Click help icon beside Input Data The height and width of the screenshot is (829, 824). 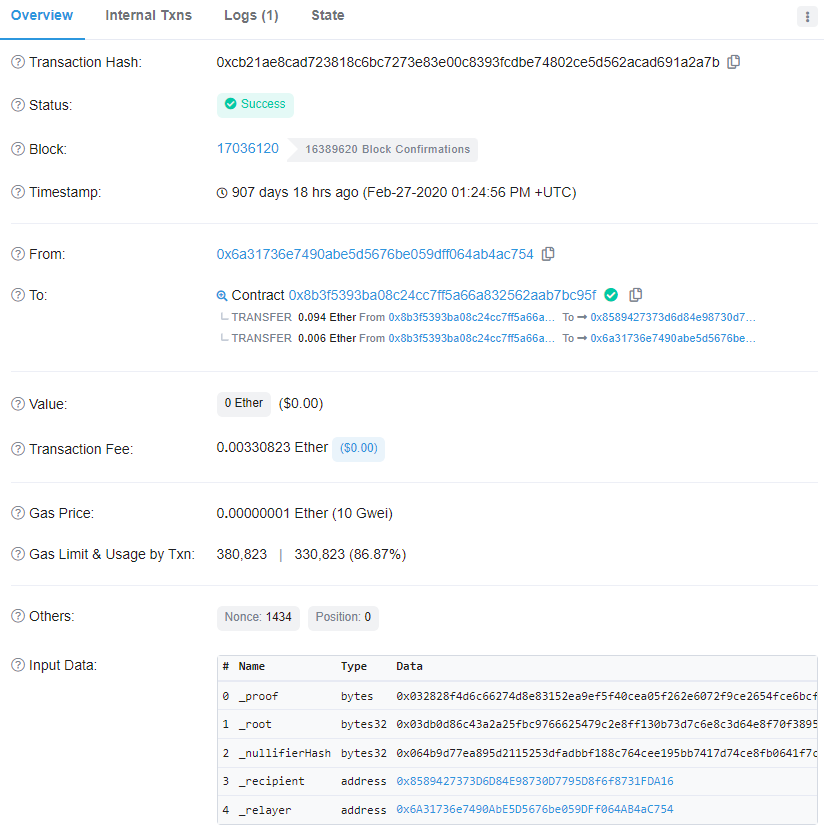[x=17, y=665]
